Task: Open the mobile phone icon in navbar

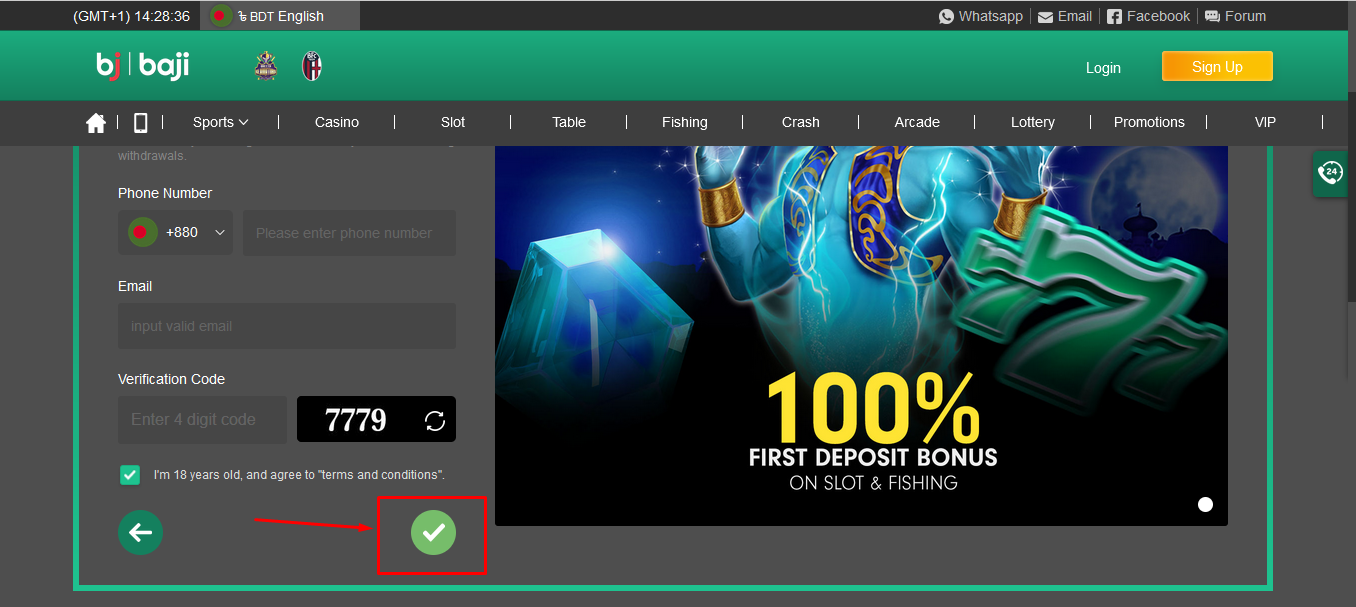Action: click(x=140, y=122)
